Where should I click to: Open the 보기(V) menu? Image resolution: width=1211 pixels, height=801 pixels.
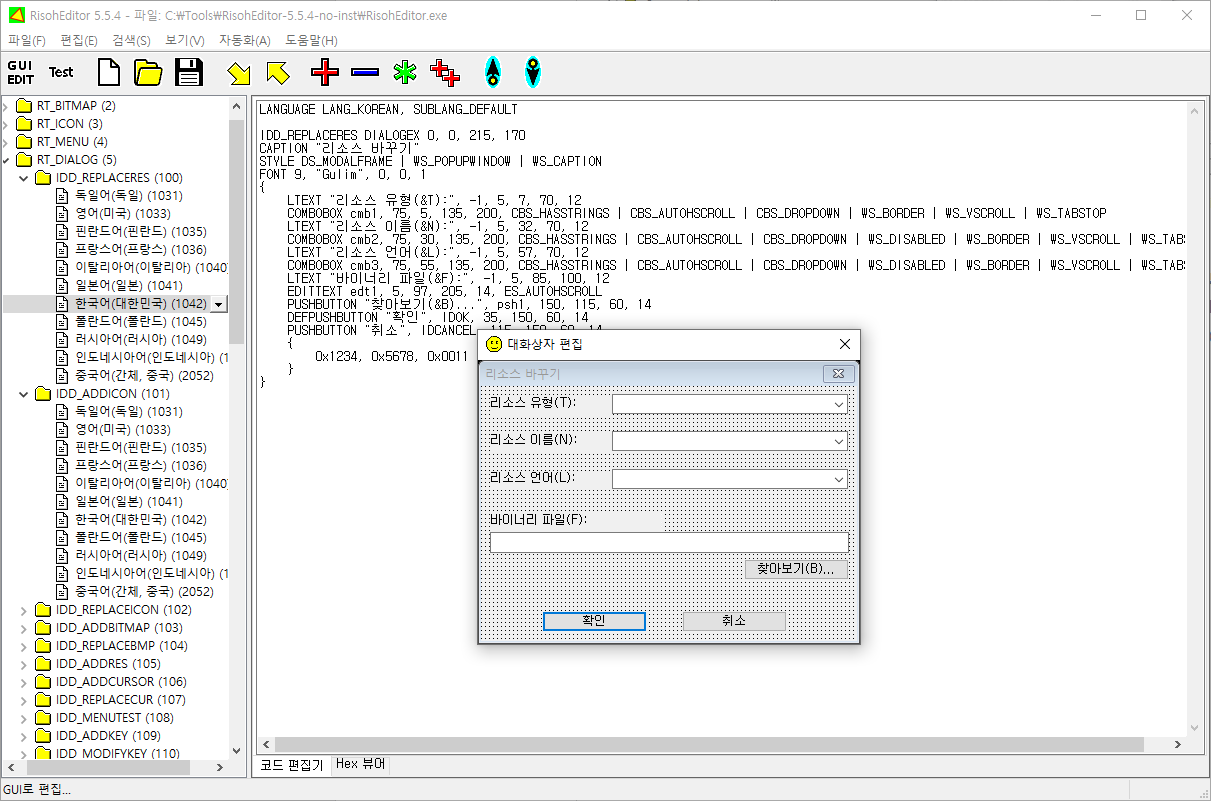pos(185,40)
